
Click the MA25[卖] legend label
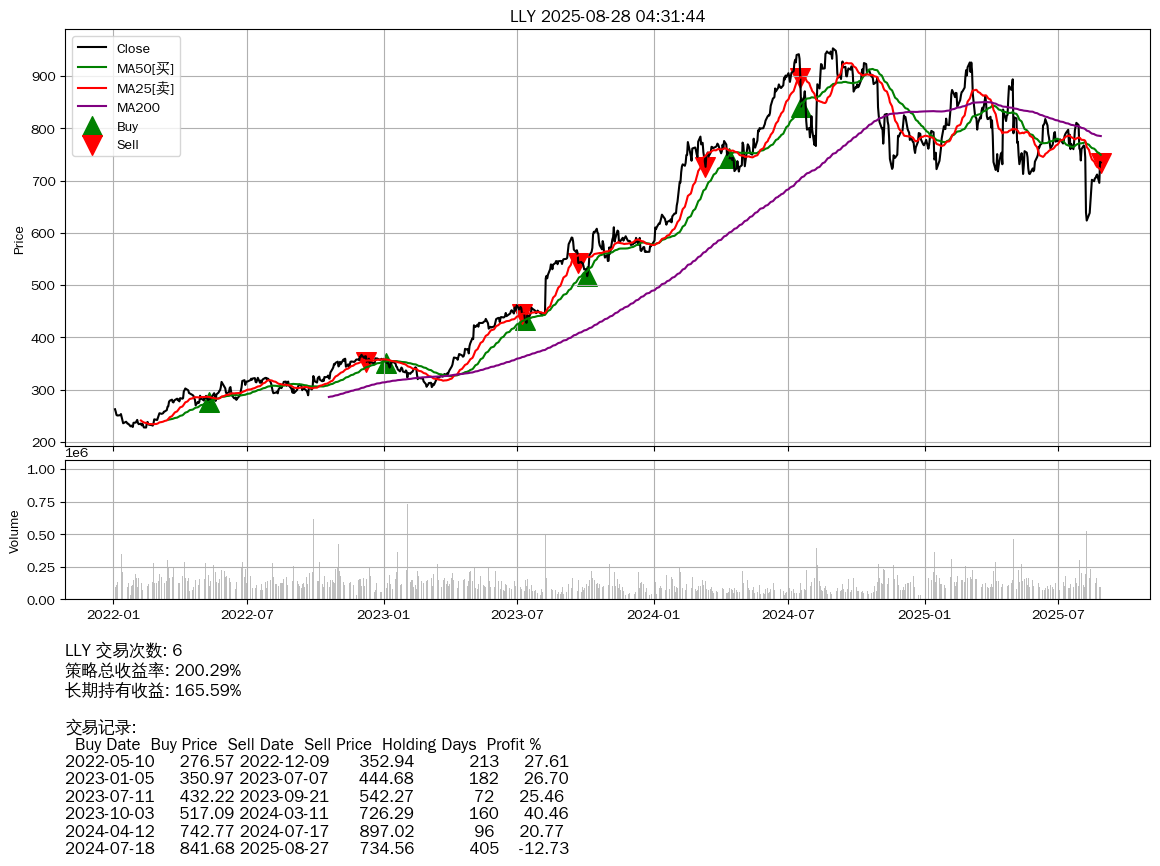pyautogui.click(x=145, y=88)
